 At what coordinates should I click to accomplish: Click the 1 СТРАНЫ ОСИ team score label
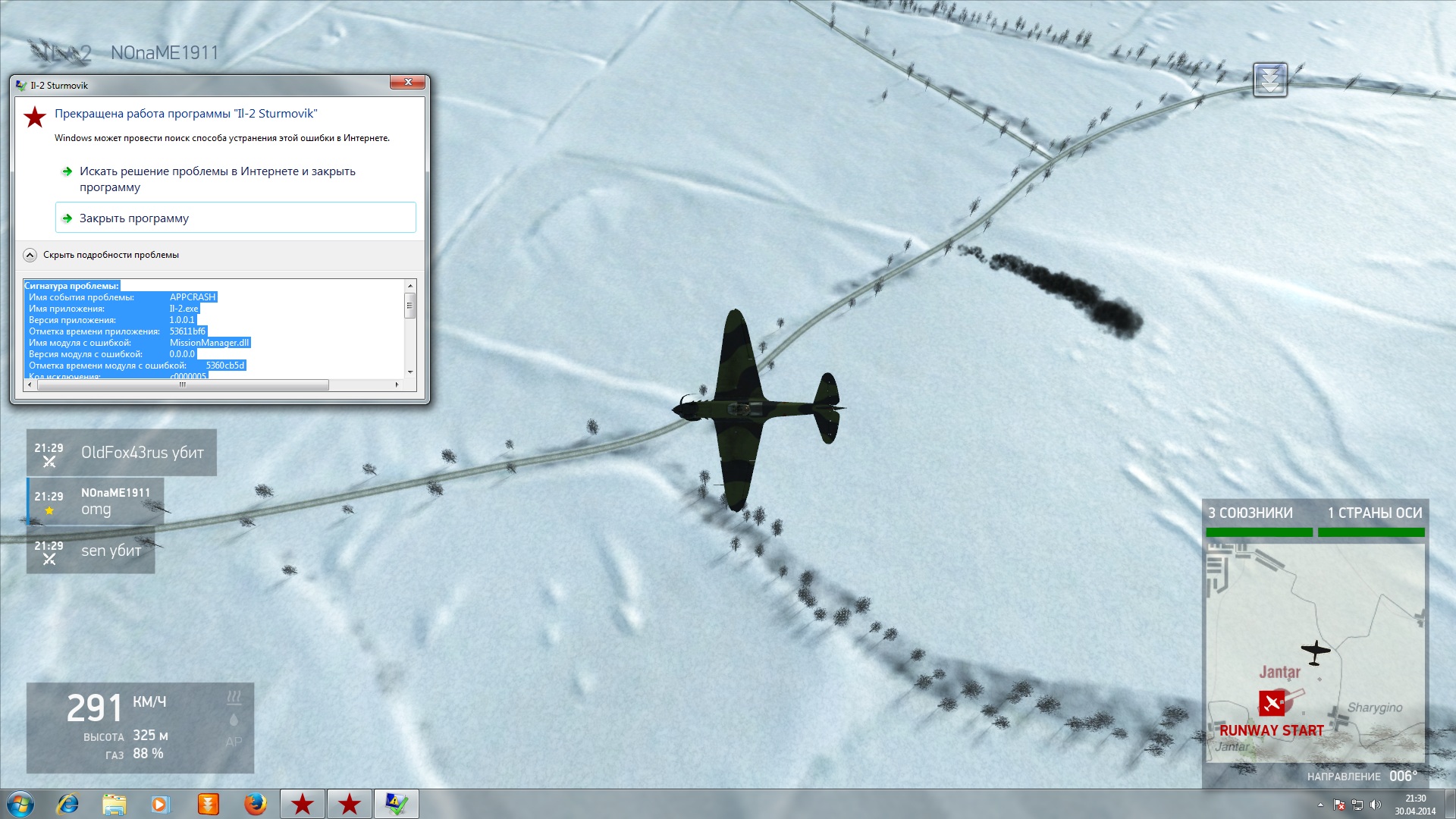pyautogui.click(x=1375, y=513)
